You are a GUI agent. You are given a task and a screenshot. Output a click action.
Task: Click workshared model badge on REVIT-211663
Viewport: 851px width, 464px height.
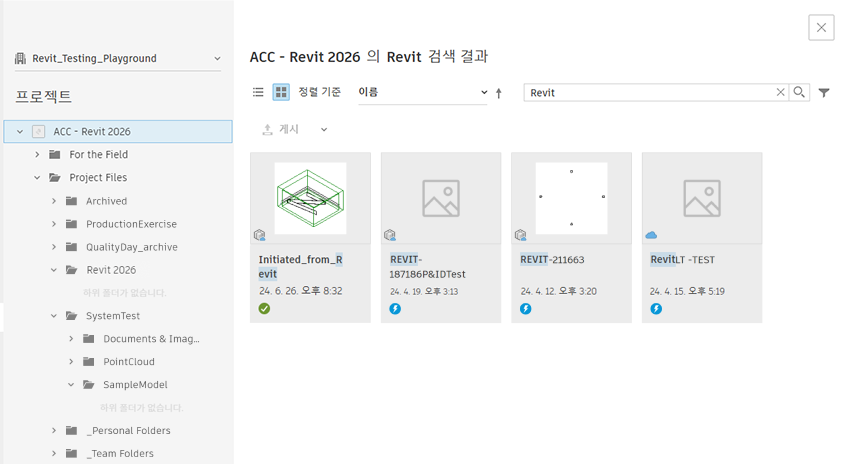(x=520, y=235)
